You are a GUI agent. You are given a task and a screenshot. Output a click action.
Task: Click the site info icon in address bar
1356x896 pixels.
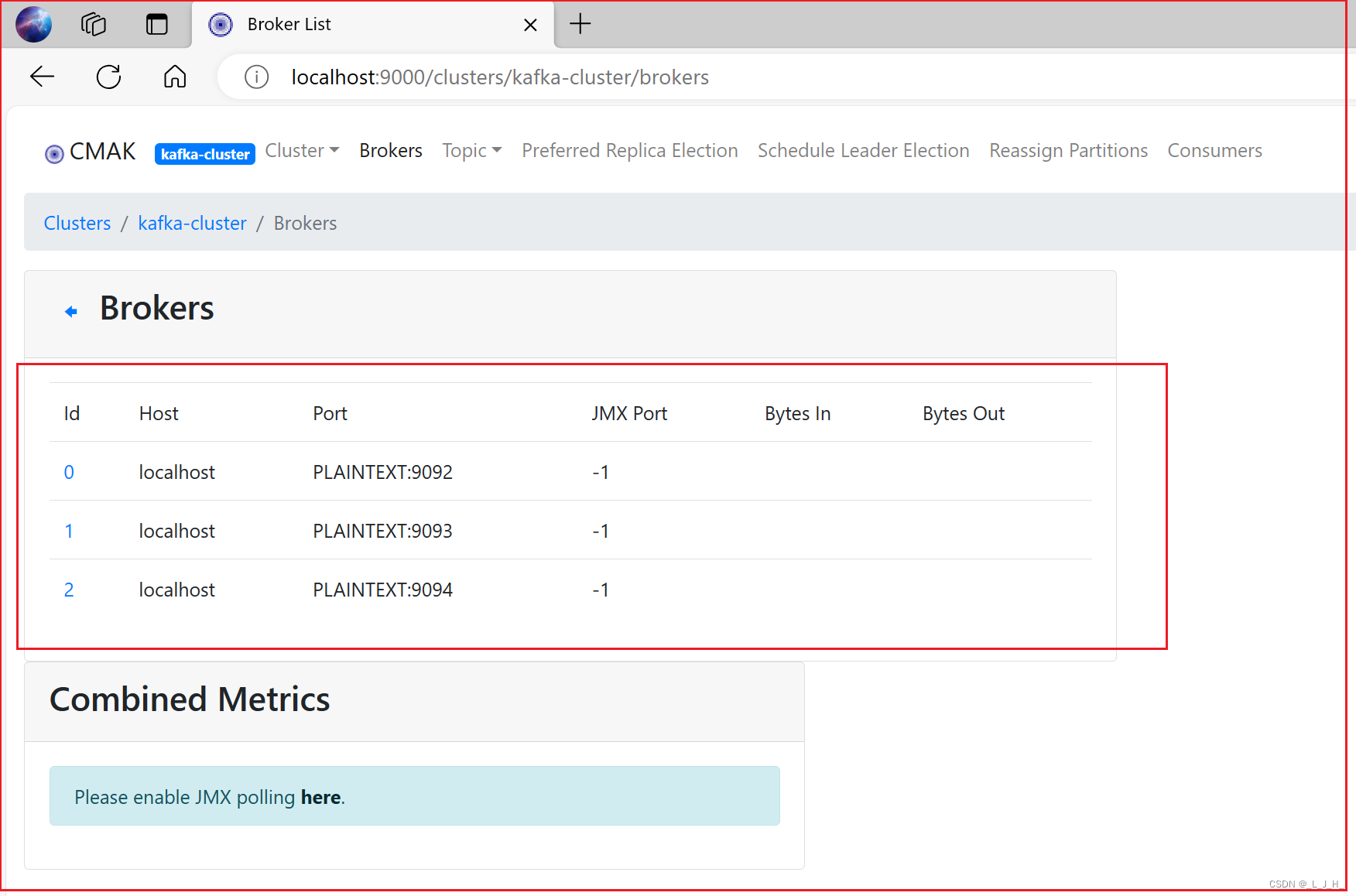pos(256,77)
